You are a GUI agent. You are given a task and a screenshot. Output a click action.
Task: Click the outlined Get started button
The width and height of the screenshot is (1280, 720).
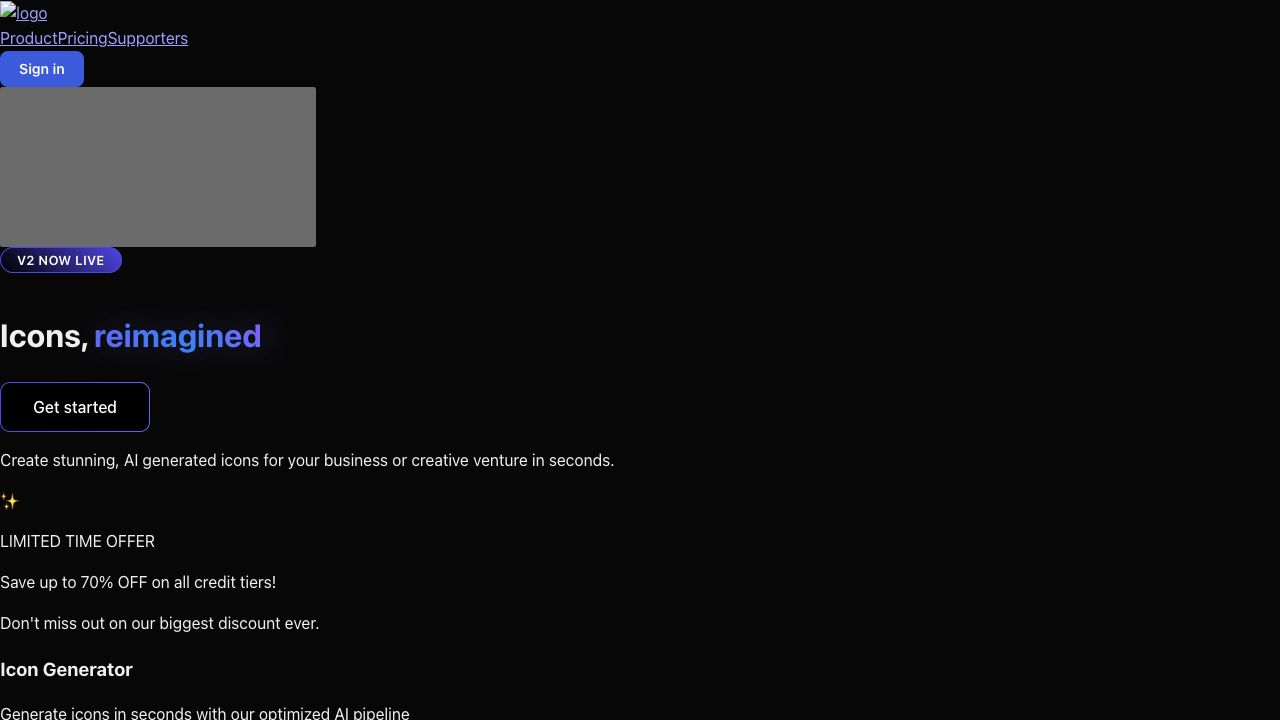coord(75,407)
